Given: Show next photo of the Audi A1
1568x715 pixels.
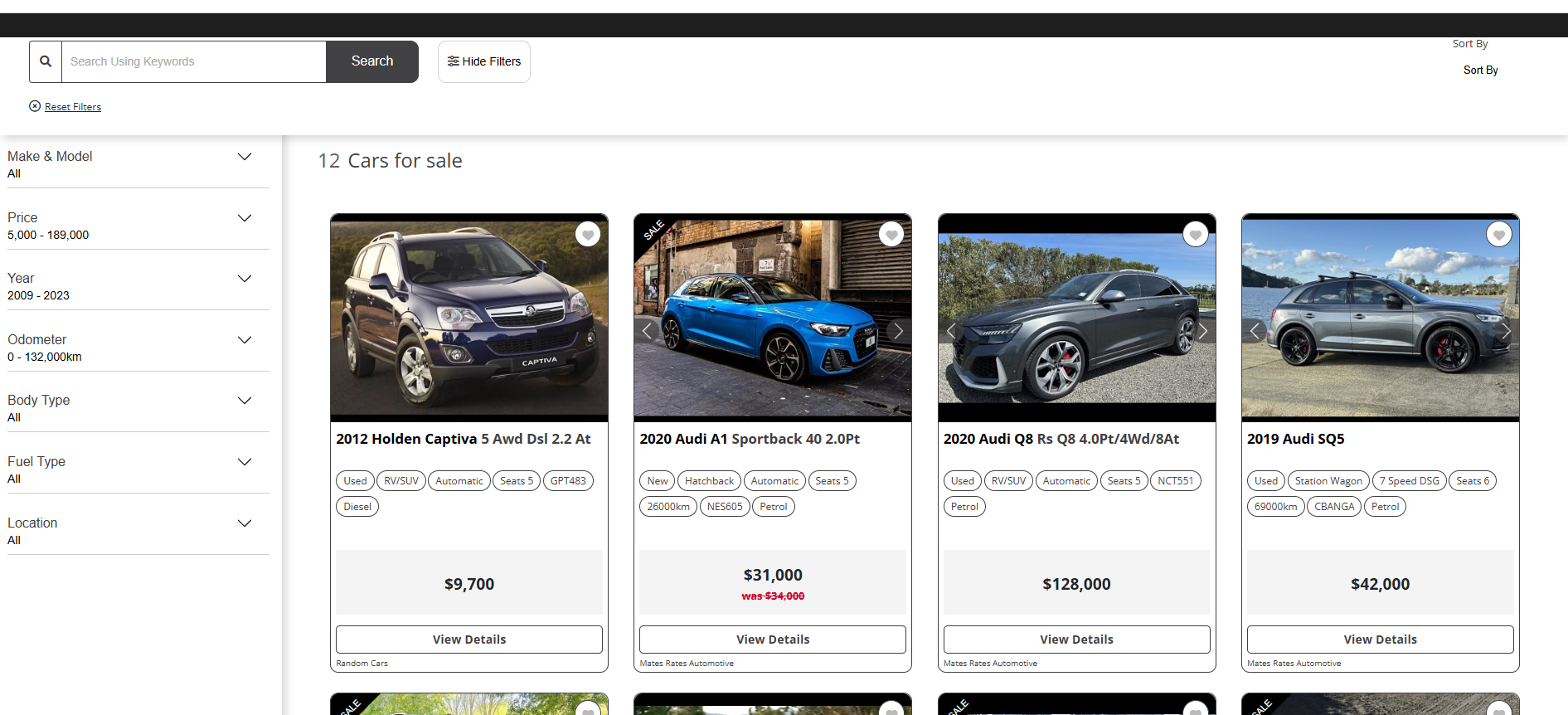Looking at the screenshot, I should point(898,331).
